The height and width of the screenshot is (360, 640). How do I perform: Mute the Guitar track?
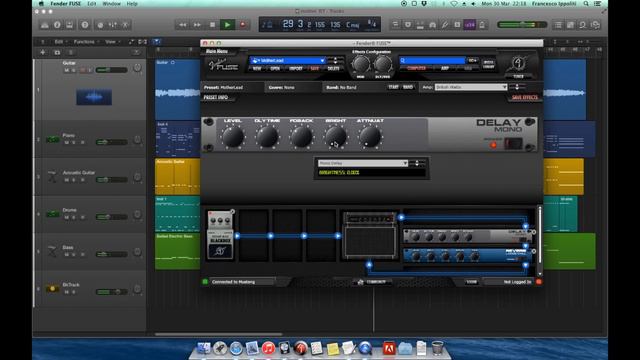coord(67,70)
